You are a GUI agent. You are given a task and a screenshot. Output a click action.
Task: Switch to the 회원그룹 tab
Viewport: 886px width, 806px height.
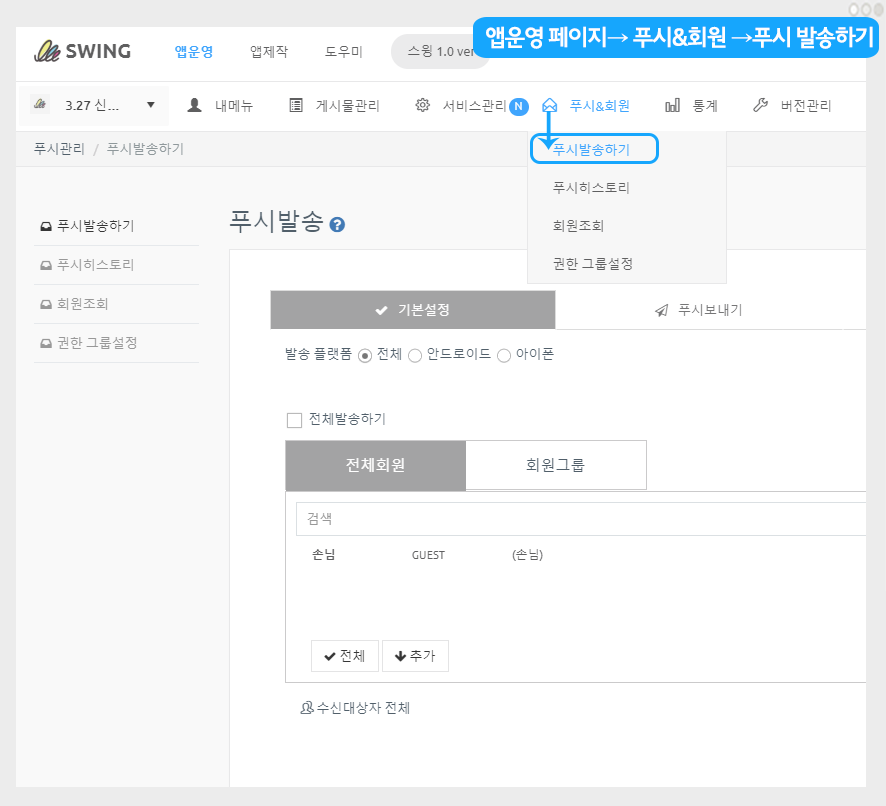point(555,465)
